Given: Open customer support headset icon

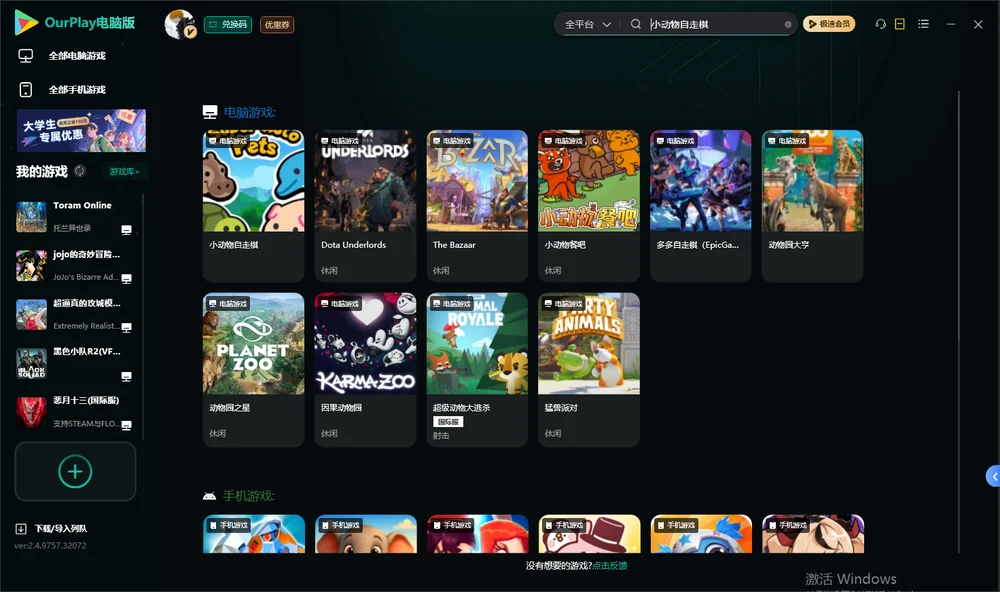Looking at the screenshot, I should click(881, 24).
